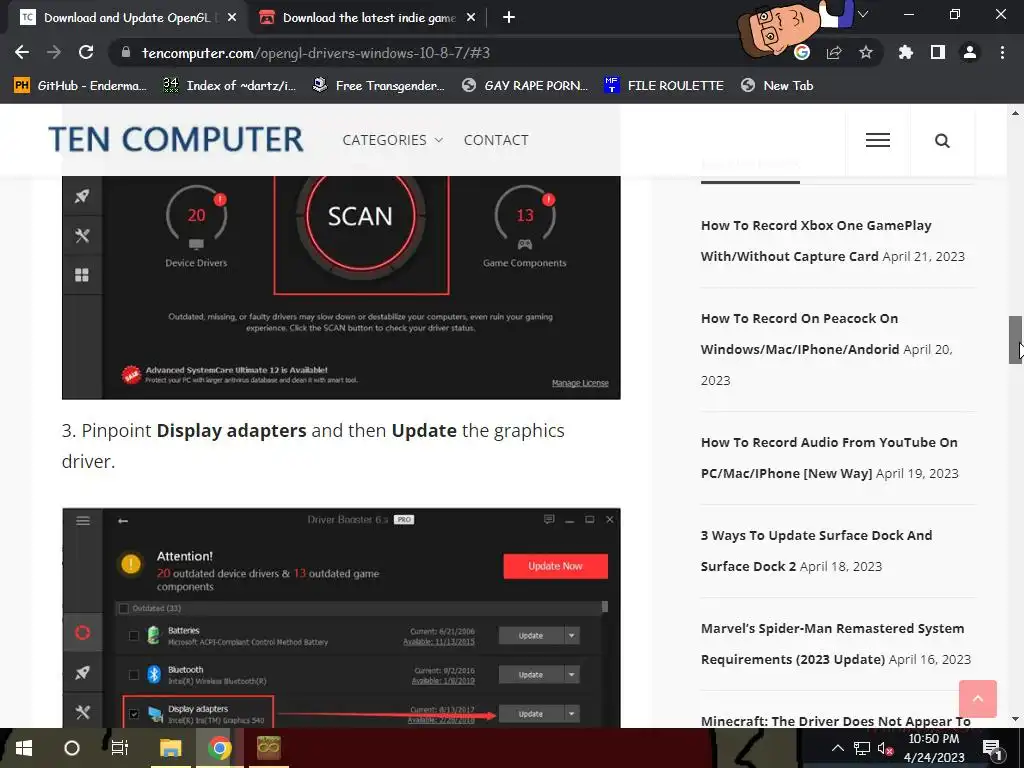The height and width of the screenshot is (768, 1024).
Task: Open How To Record Xbox One GamePlay article
Action: 816,240
